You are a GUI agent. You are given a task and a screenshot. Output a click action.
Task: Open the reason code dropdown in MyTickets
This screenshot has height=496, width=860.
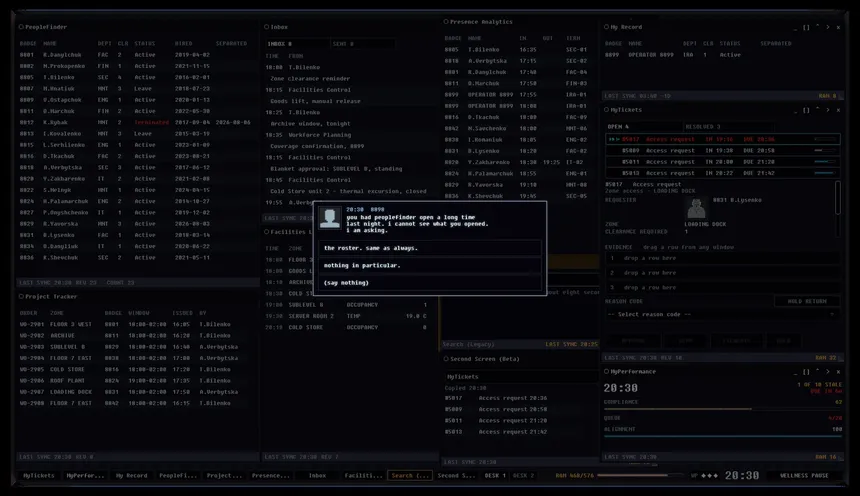(722, 314)
